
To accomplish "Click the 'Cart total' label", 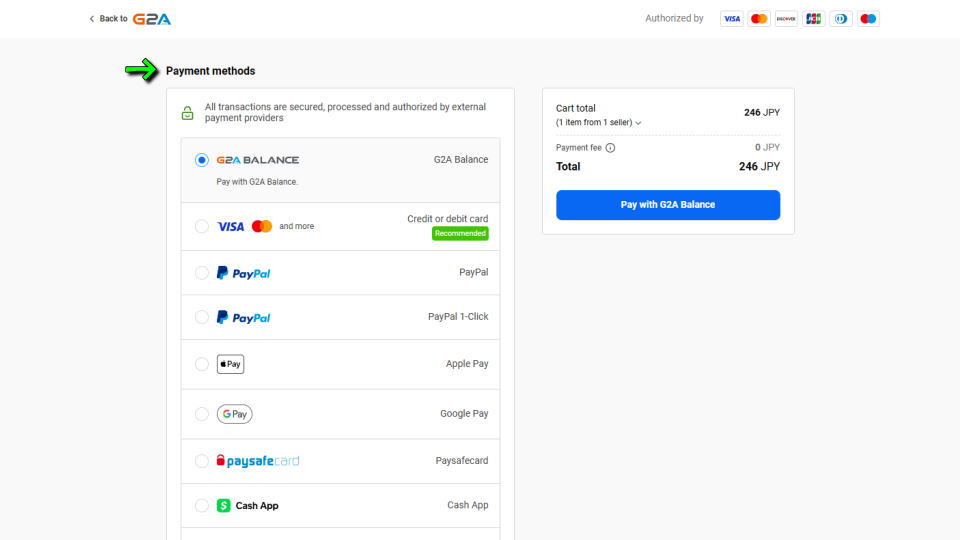I will click(x=576, y=108).
